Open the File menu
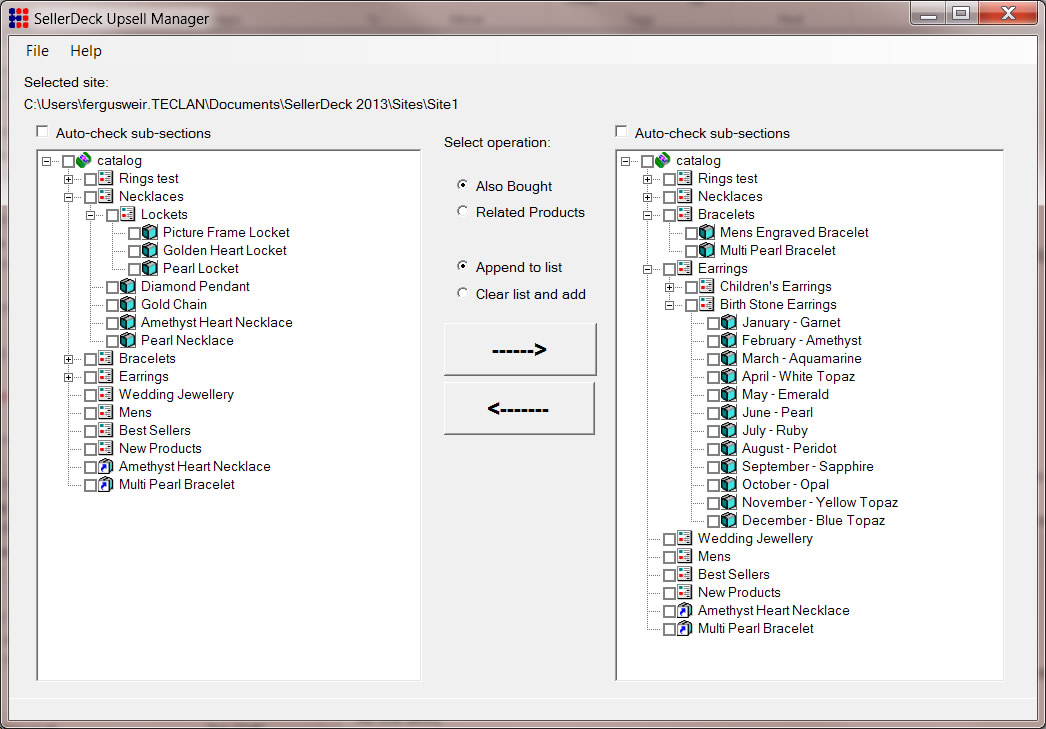The width and height of the screenshot is (1046, 729). click(37, 51)
